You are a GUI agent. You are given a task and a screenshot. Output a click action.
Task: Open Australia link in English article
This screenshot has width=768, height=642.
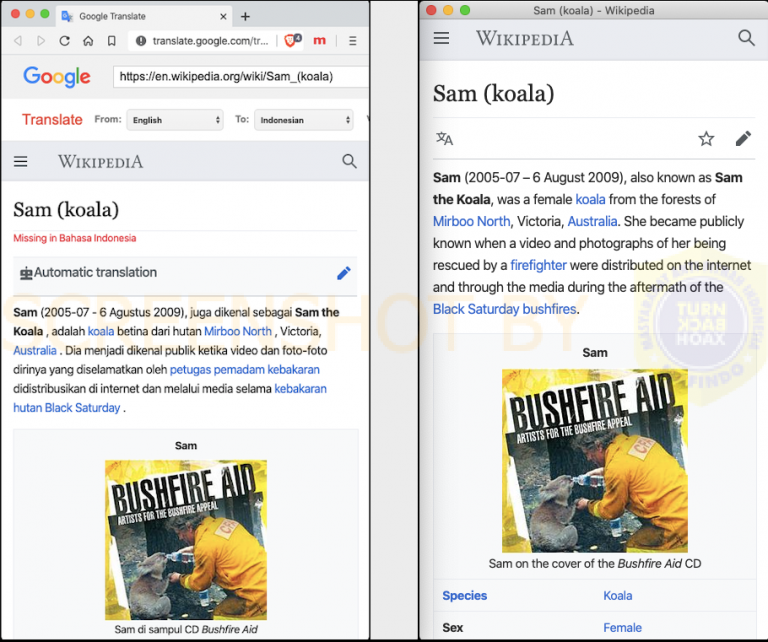pyautogui.click(x=592, y=221)
